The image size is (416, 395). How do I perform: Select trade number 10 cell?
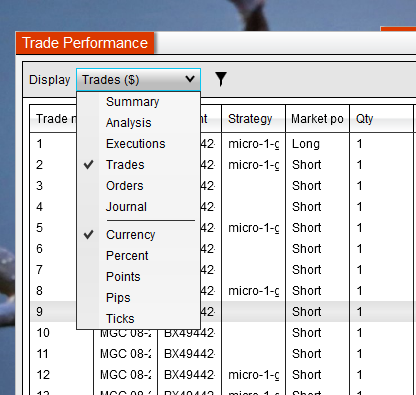click(43, 333)
